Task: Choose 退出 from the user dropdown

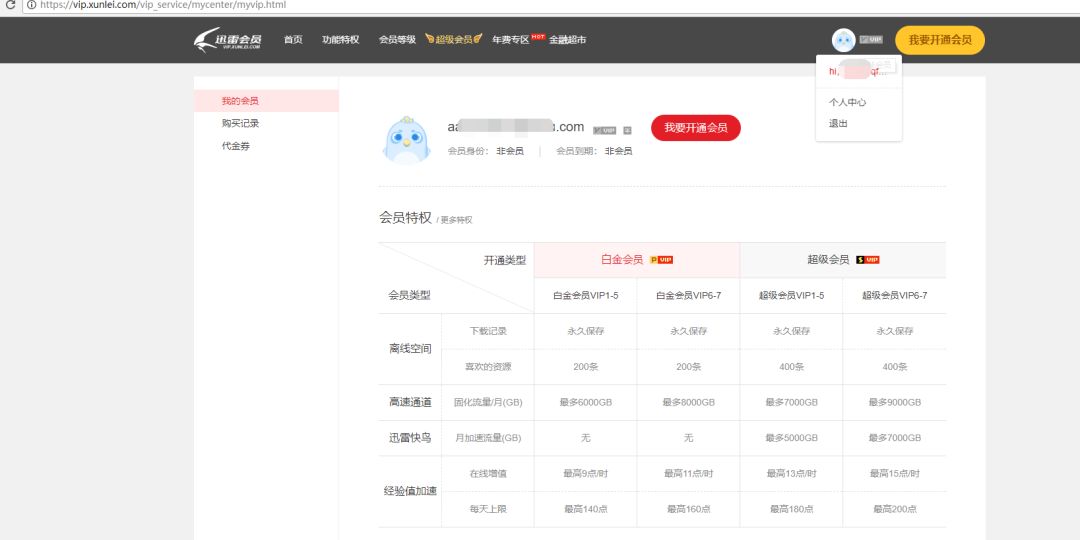Action: tap(838, 124)
